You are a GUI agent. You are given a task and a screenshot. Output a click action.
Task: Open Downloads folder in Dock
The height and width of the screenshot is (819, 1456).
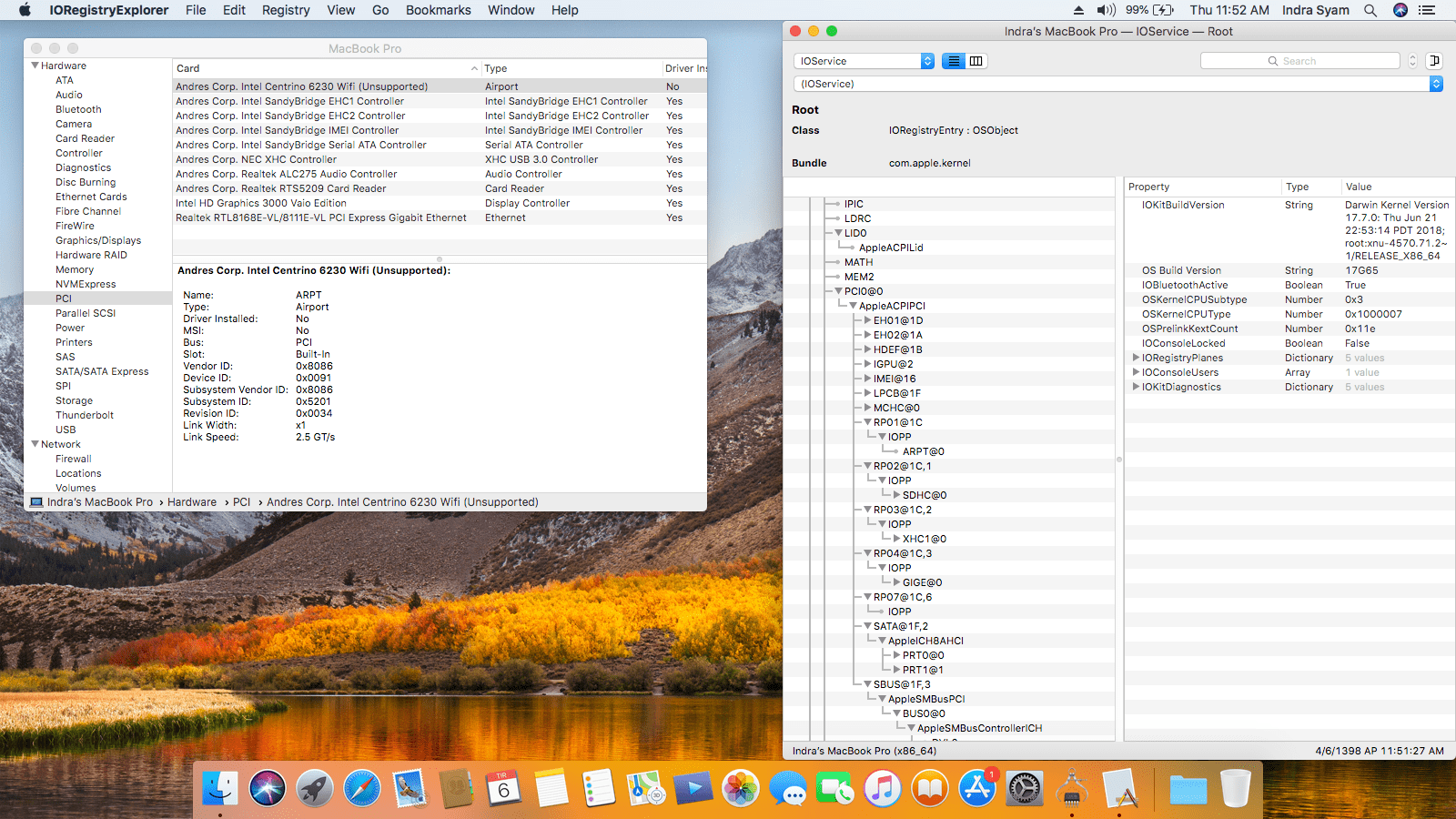1188,788
